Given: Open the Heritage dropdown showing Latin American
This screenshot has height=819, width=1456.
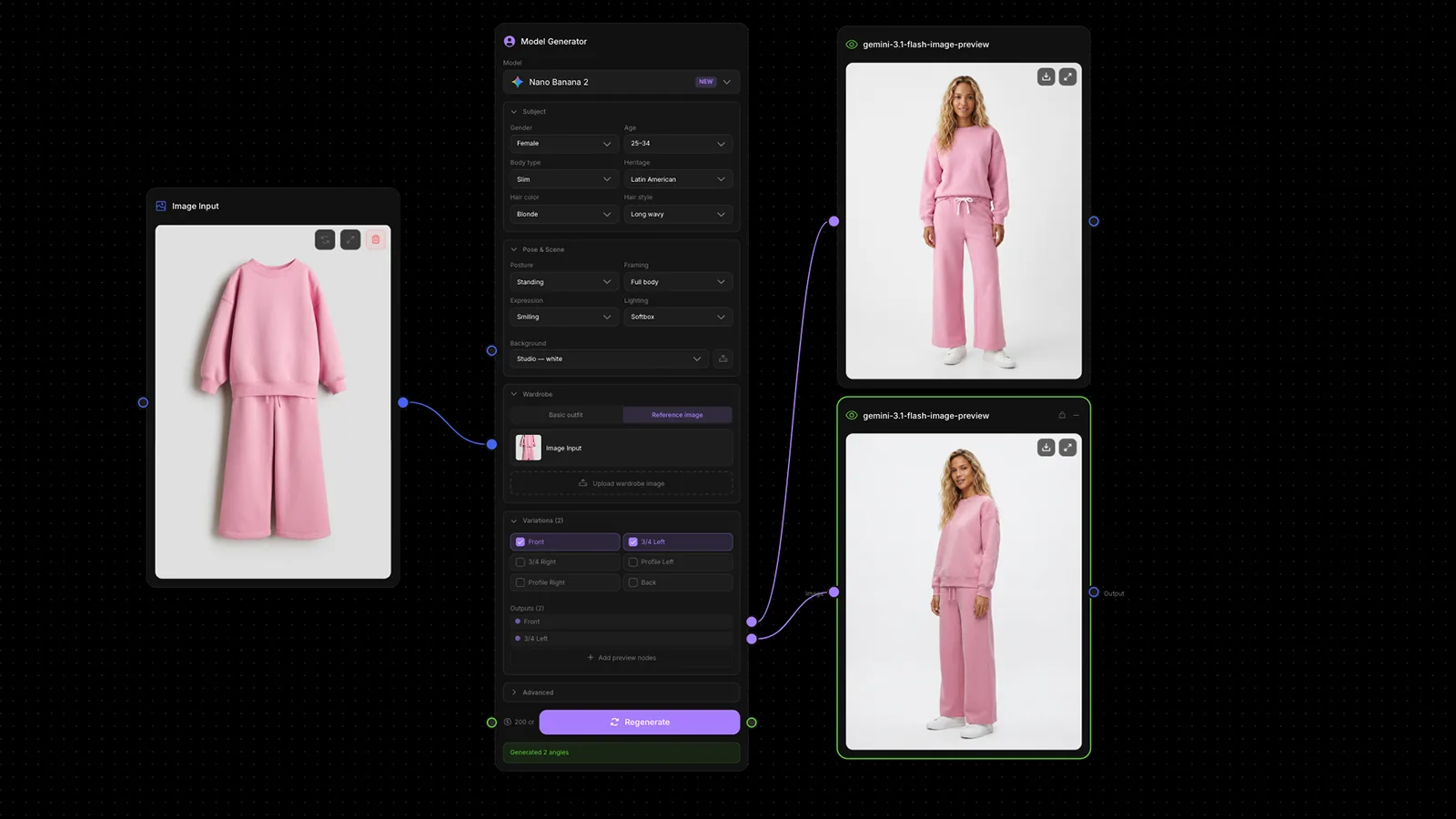Looking at the screenshot, I should [678, 179].
